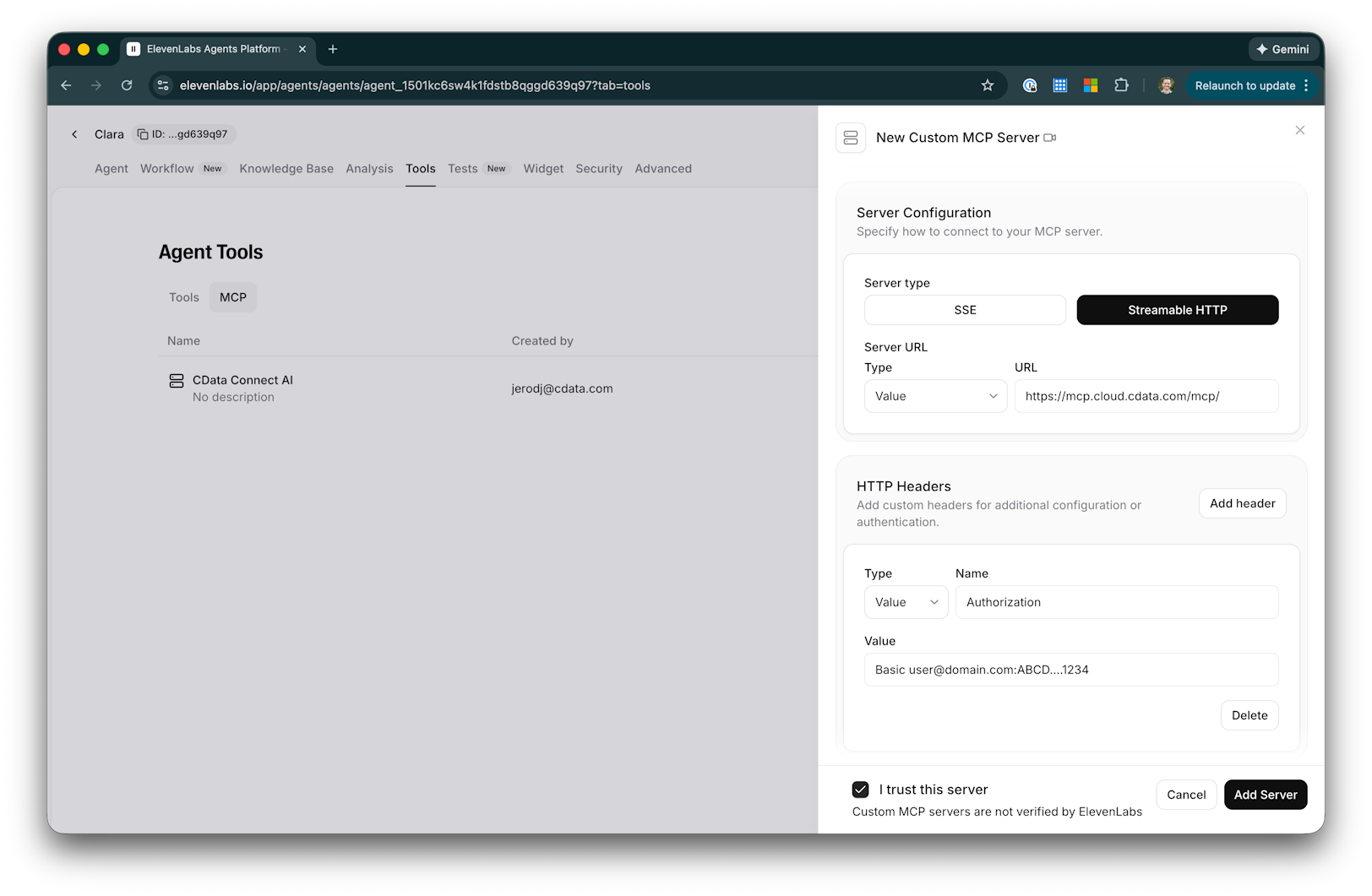Go to the Security tab

[x=598, y=169]
